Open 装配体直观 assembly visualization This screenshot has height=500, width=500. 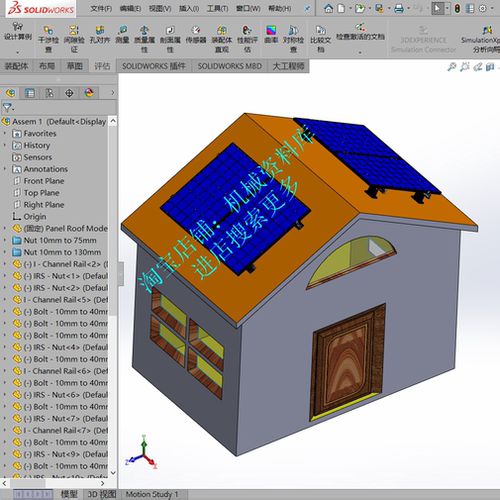click(222, 40)
